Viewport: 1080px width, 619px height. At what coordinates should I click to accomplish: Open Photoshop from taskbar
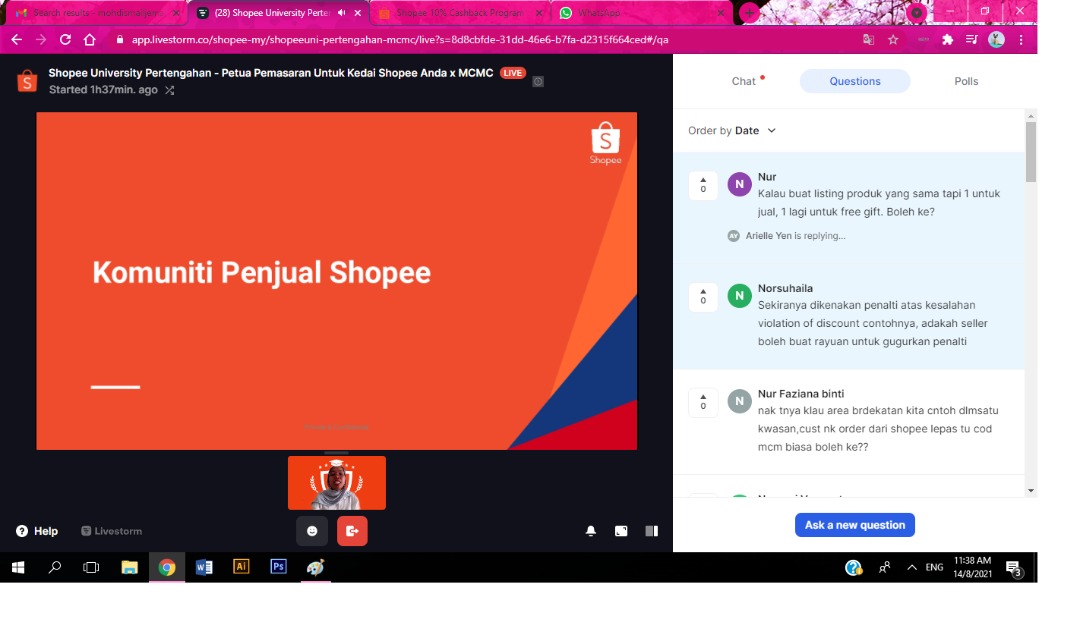[x=278, y=567]
